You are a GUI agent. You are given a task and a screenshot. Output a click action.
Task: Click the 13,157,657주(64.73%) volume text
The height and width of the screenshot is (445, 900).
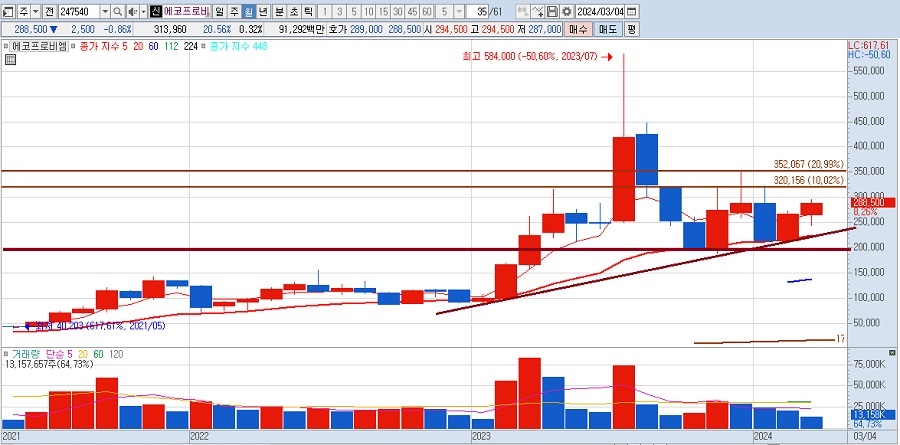point(48,364)
